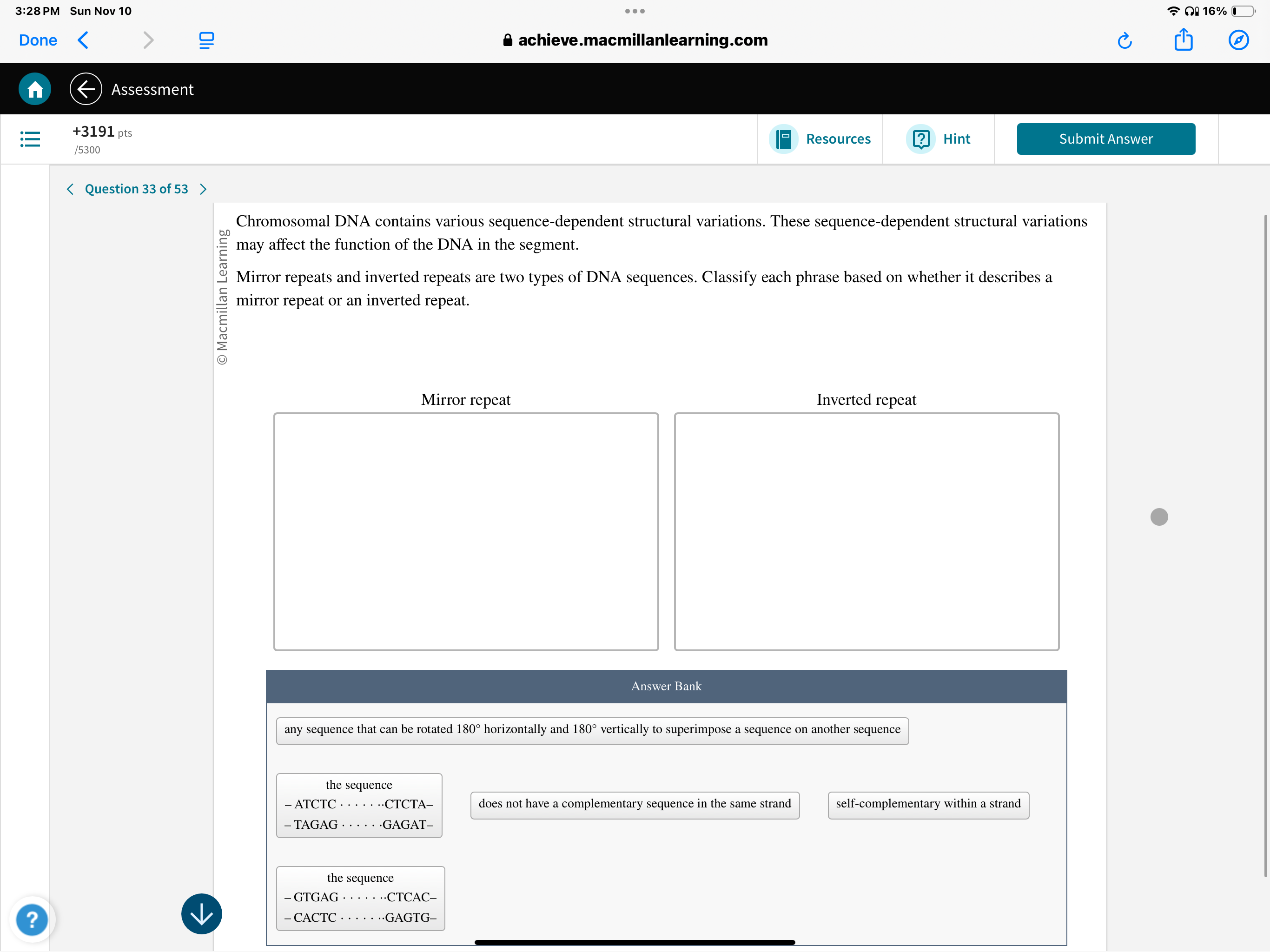Tap Done to close browser
Screen dimensions: 1270x952
click(x=38, y=40)
